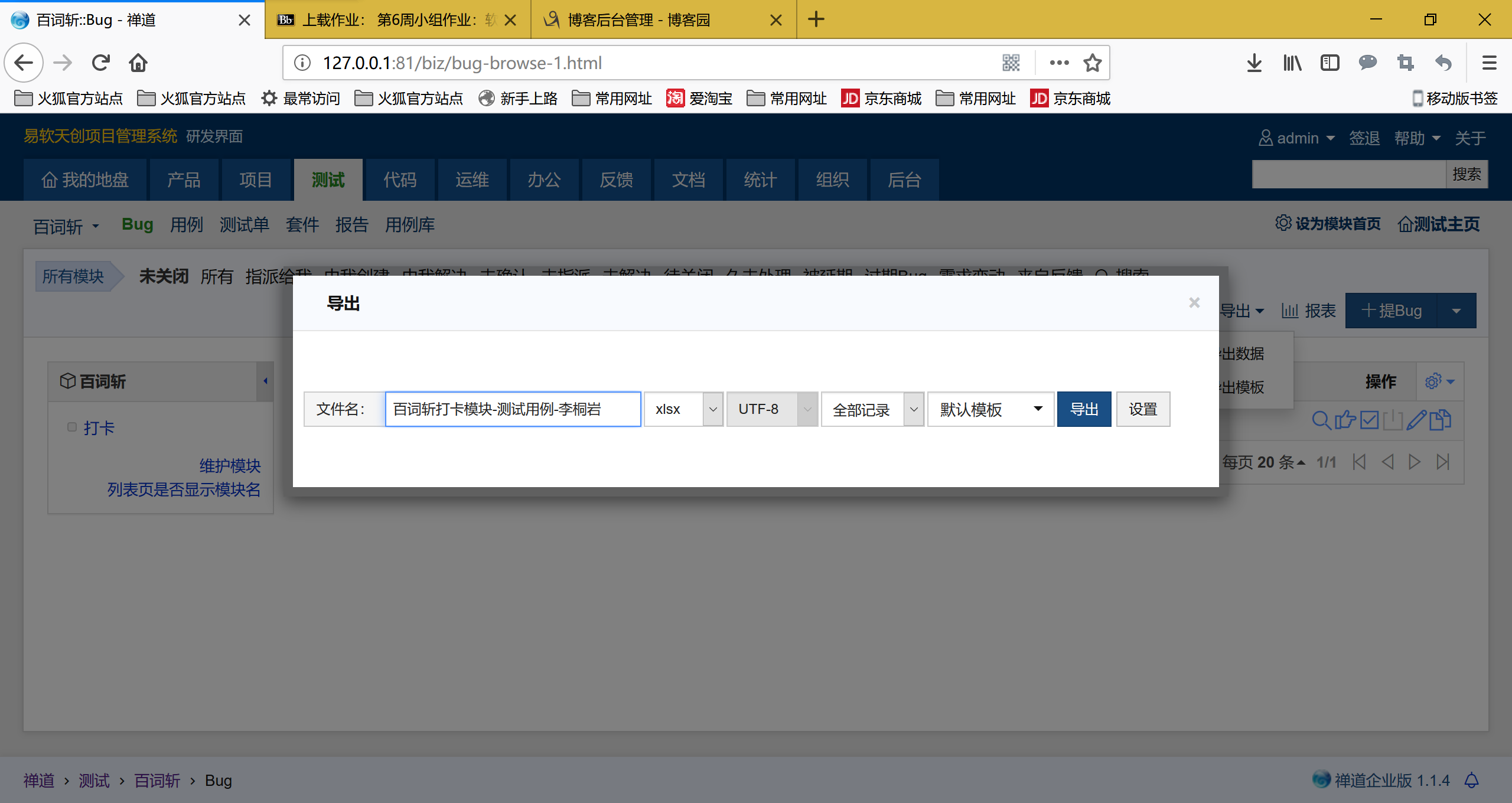Open the xlsx file format dropdown
Screen dimensions: 1512x803
(x=683, y=409)
